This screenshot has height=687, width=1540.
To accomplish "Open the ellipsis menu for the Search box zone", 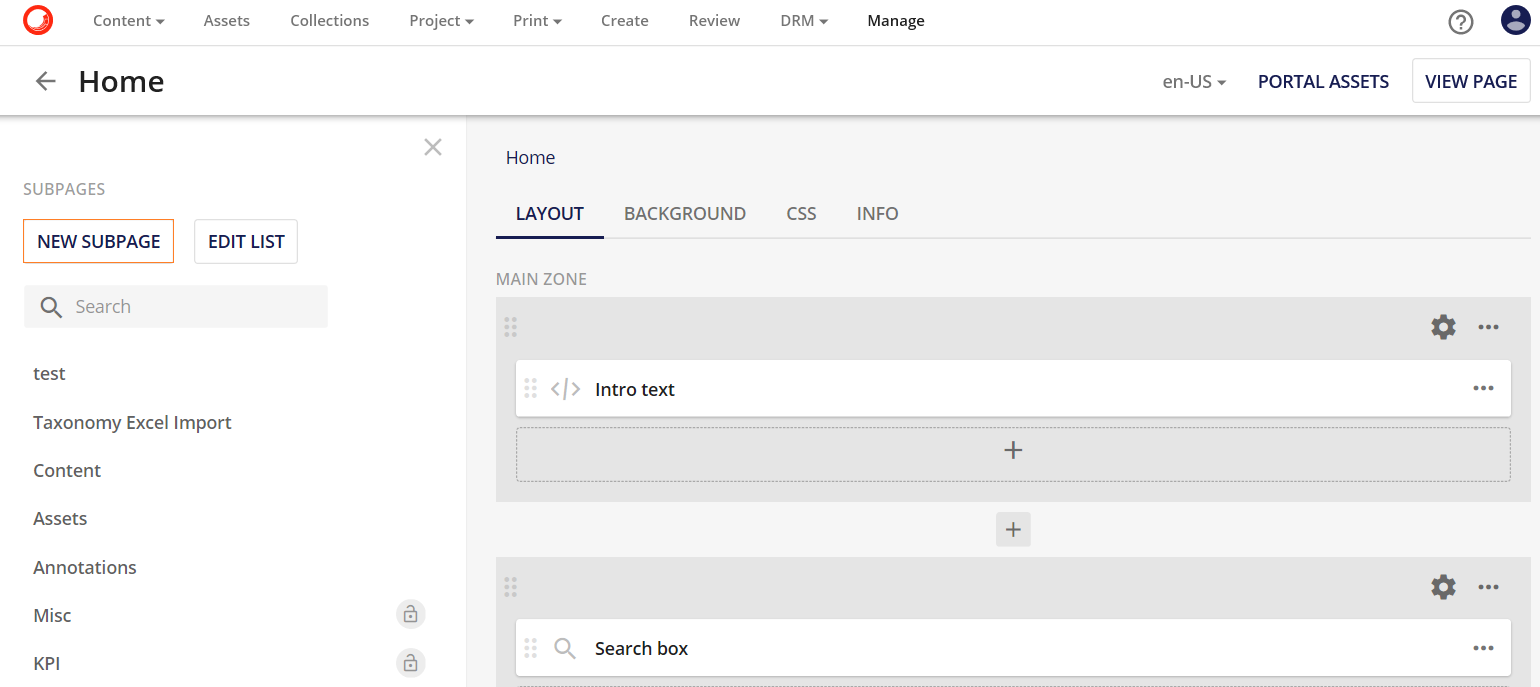I will pos(1488,587).
